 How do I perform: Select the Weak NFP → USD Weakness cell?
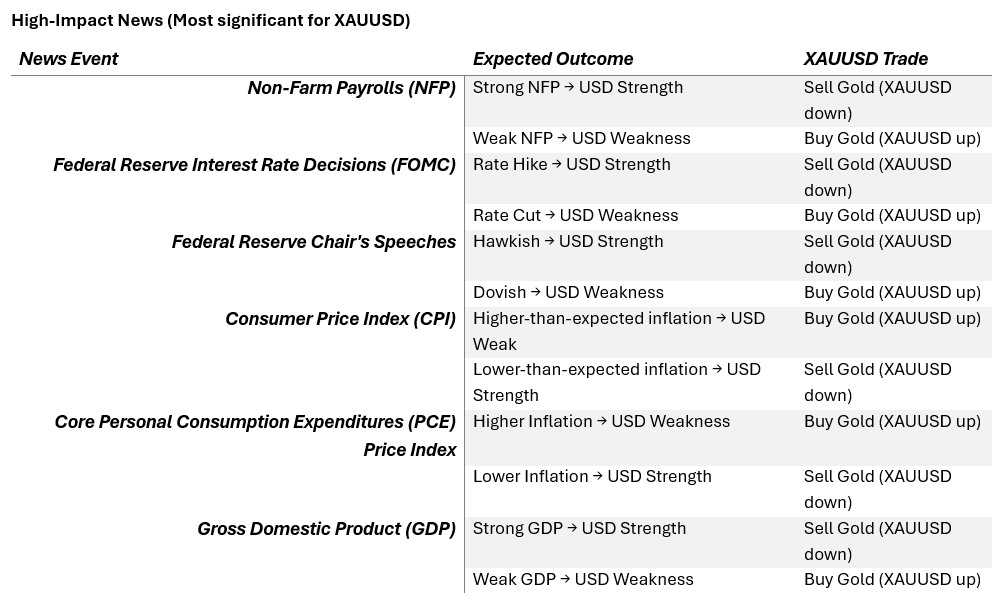coord(581,139)
